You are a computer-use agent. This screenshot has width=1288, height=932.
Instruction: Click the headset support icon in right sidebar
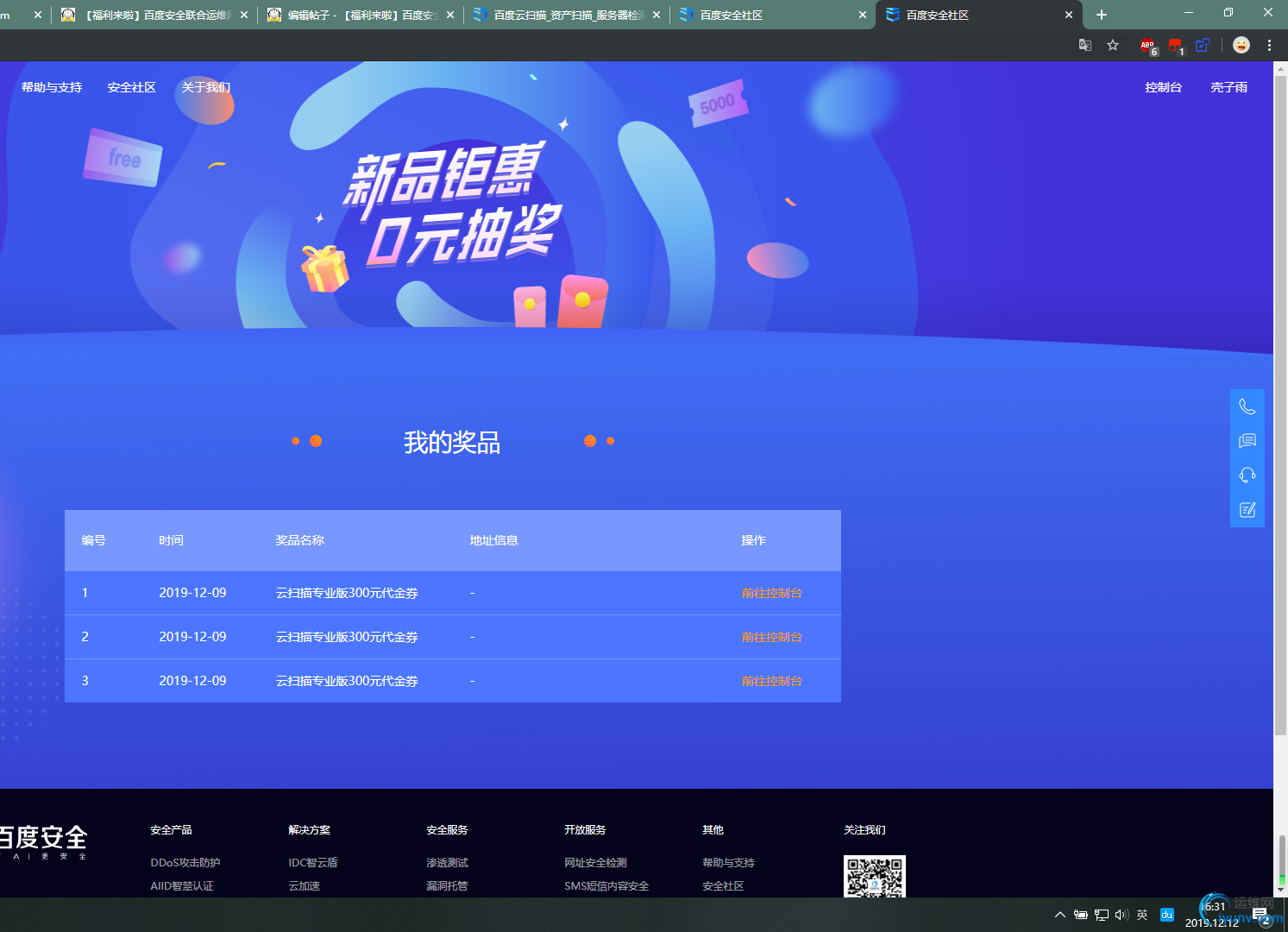pos(1247,475)
